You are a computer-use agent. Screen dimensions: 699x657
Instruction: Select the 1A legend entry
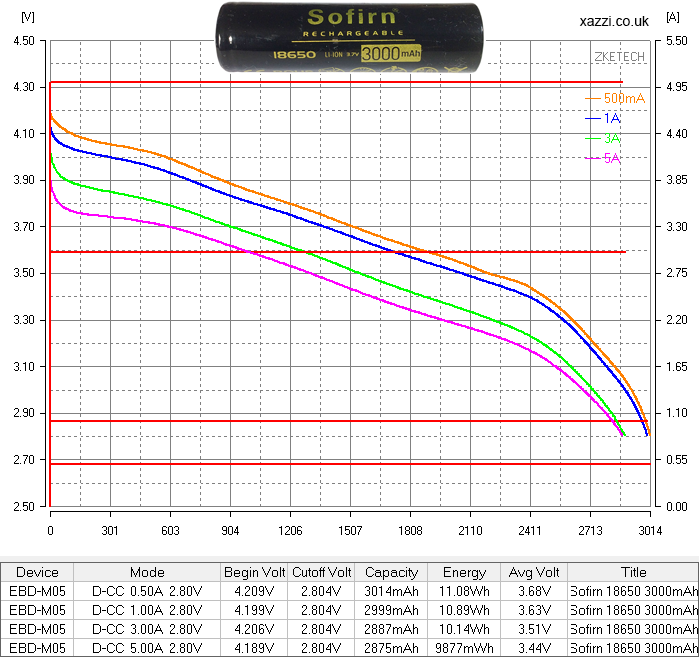click(603, 118)
